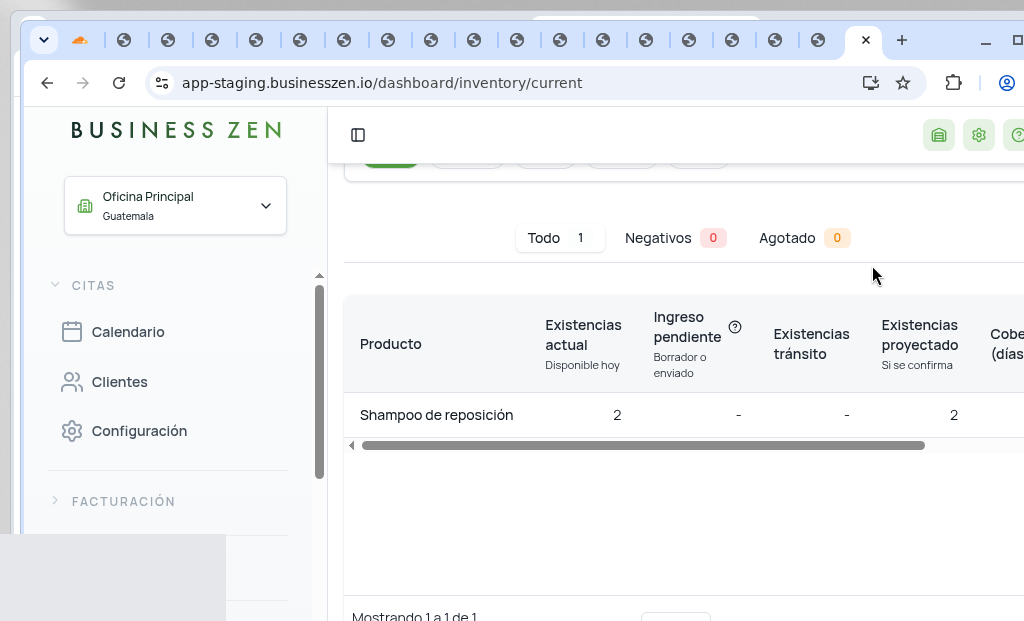Select the Negativos filter tab
The image size is (1024, 621).
click(x=675, y=238)
